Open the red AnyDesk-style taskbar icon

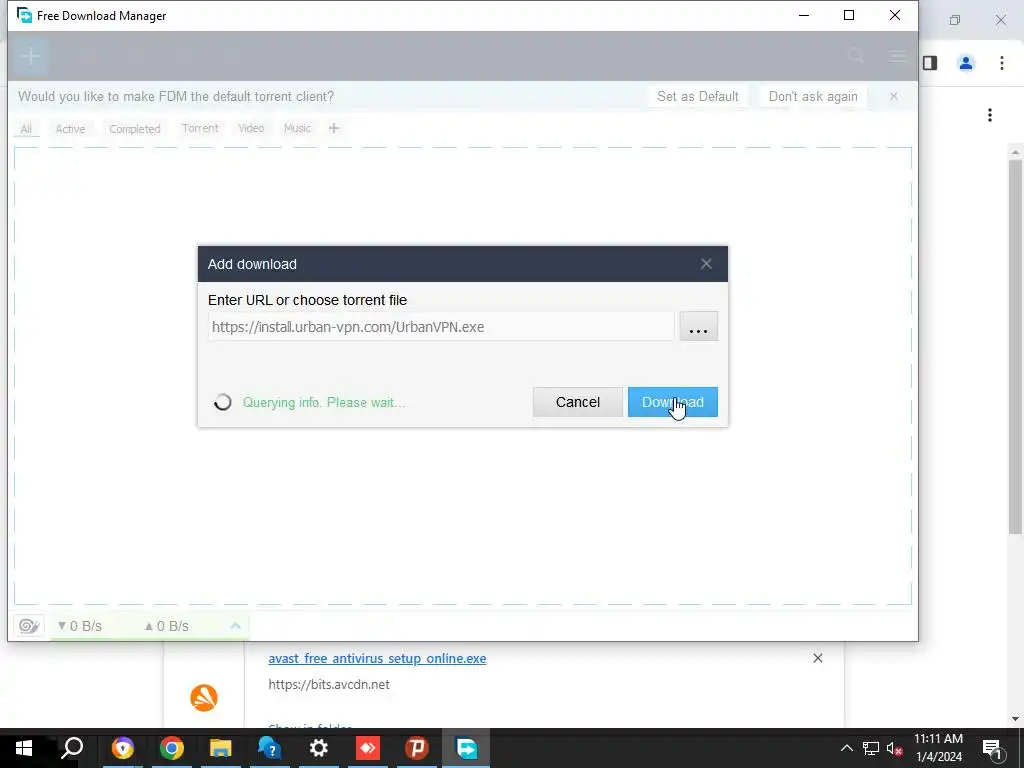367,748
